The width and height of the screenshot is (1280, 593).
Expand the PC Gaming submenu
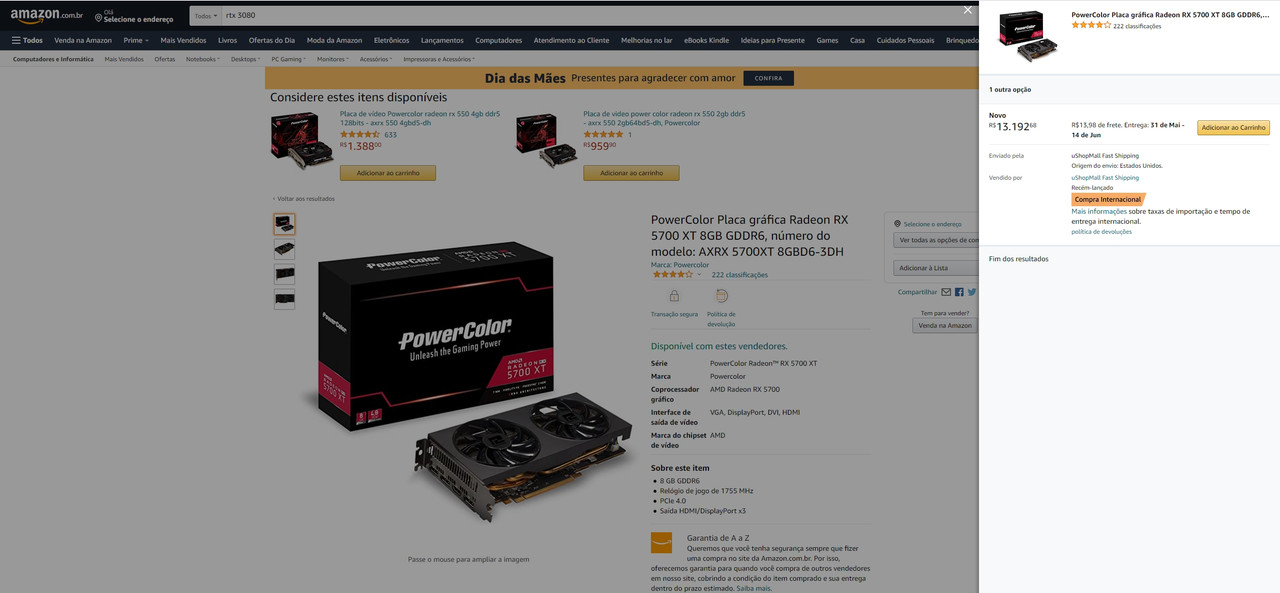click(x=289, y=59)
